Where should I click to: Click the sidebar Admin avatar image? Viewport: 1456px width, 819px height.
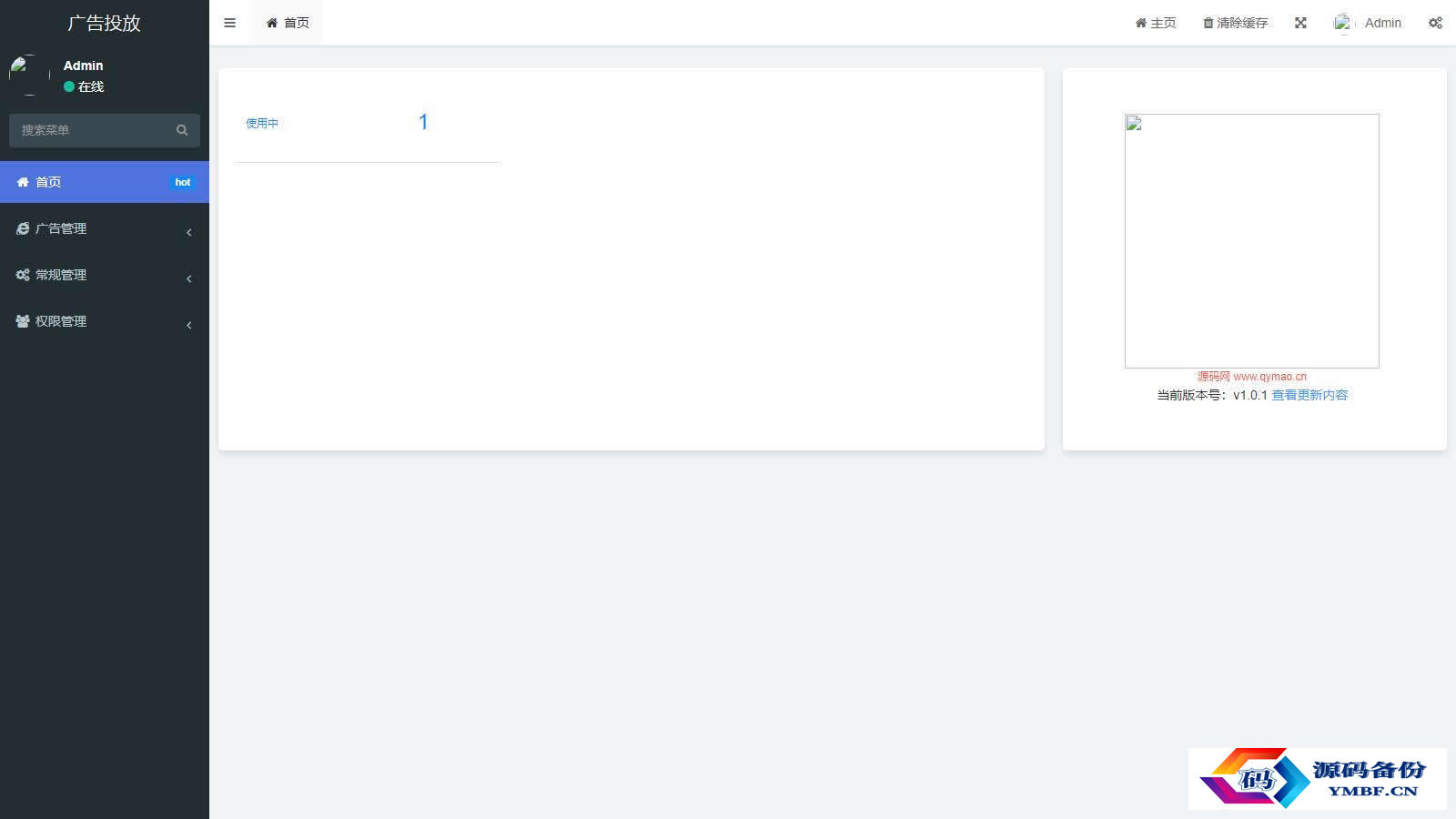click(x=29, y=75)
